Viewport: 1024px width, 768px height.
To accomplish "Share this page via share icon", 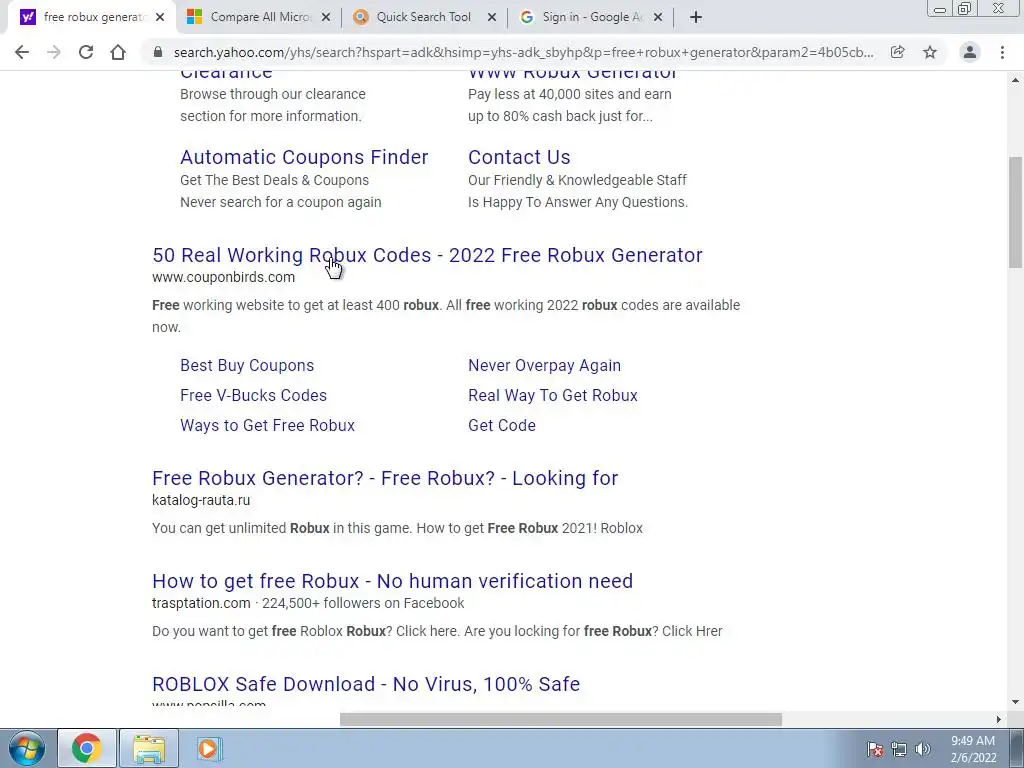I will 897,52.
